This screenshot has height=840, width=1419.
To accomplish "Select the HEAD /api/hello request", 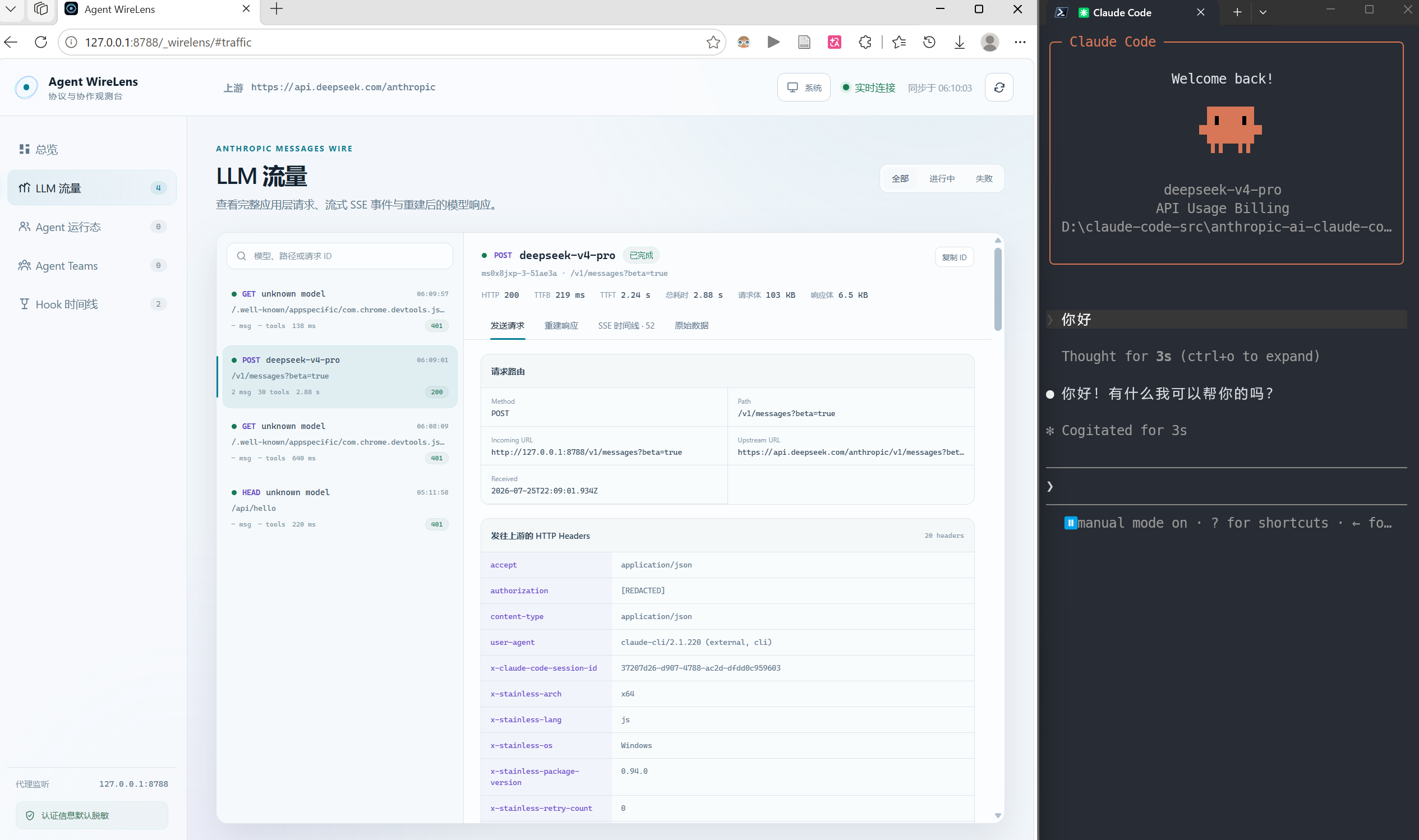I will [340, 507].
